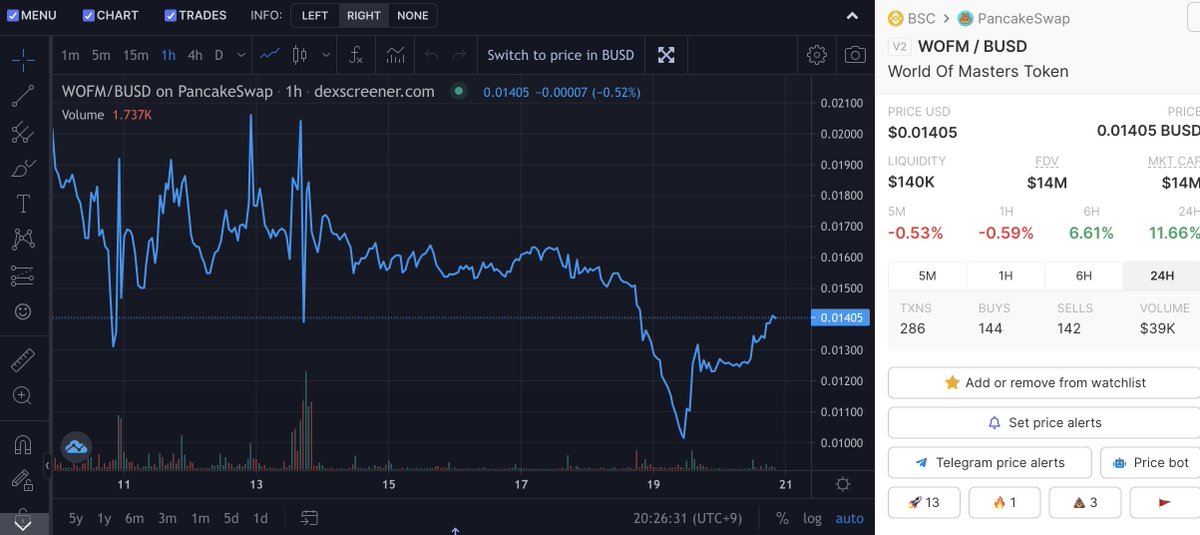This screenshot has width=1200, height=535.
Task: Uncheck the CHART checkbox
Action: coord(88,15)
